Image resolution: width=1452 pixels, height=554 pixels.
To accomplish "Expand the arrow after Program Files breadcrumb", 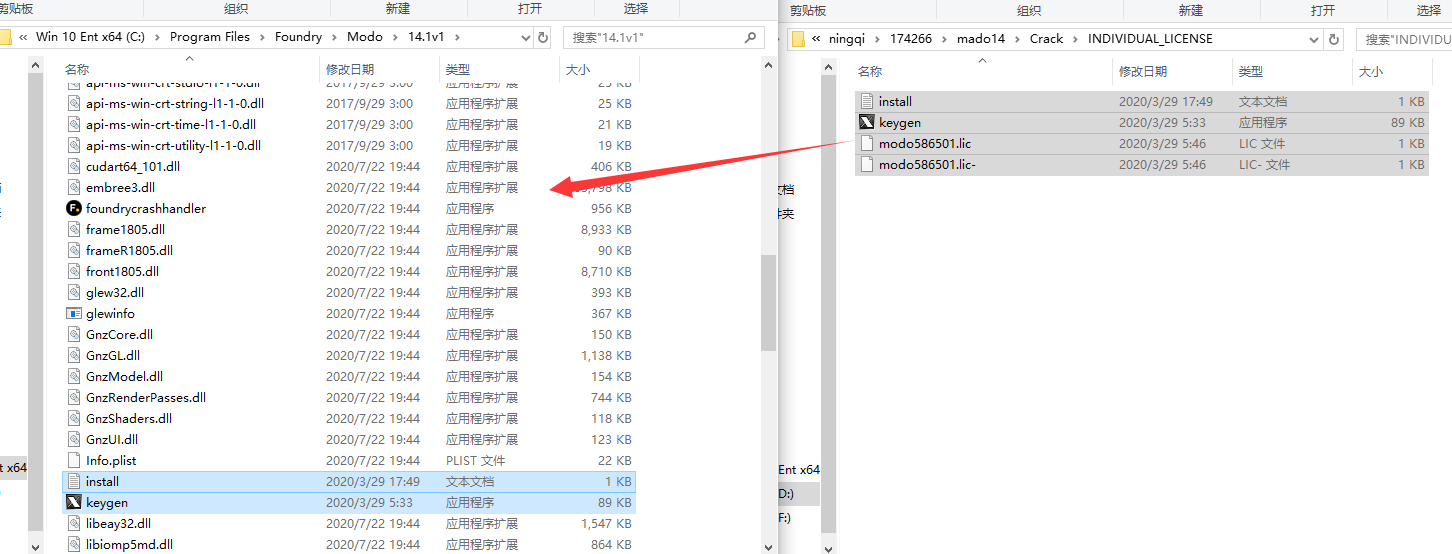I will tap(262, 37).
